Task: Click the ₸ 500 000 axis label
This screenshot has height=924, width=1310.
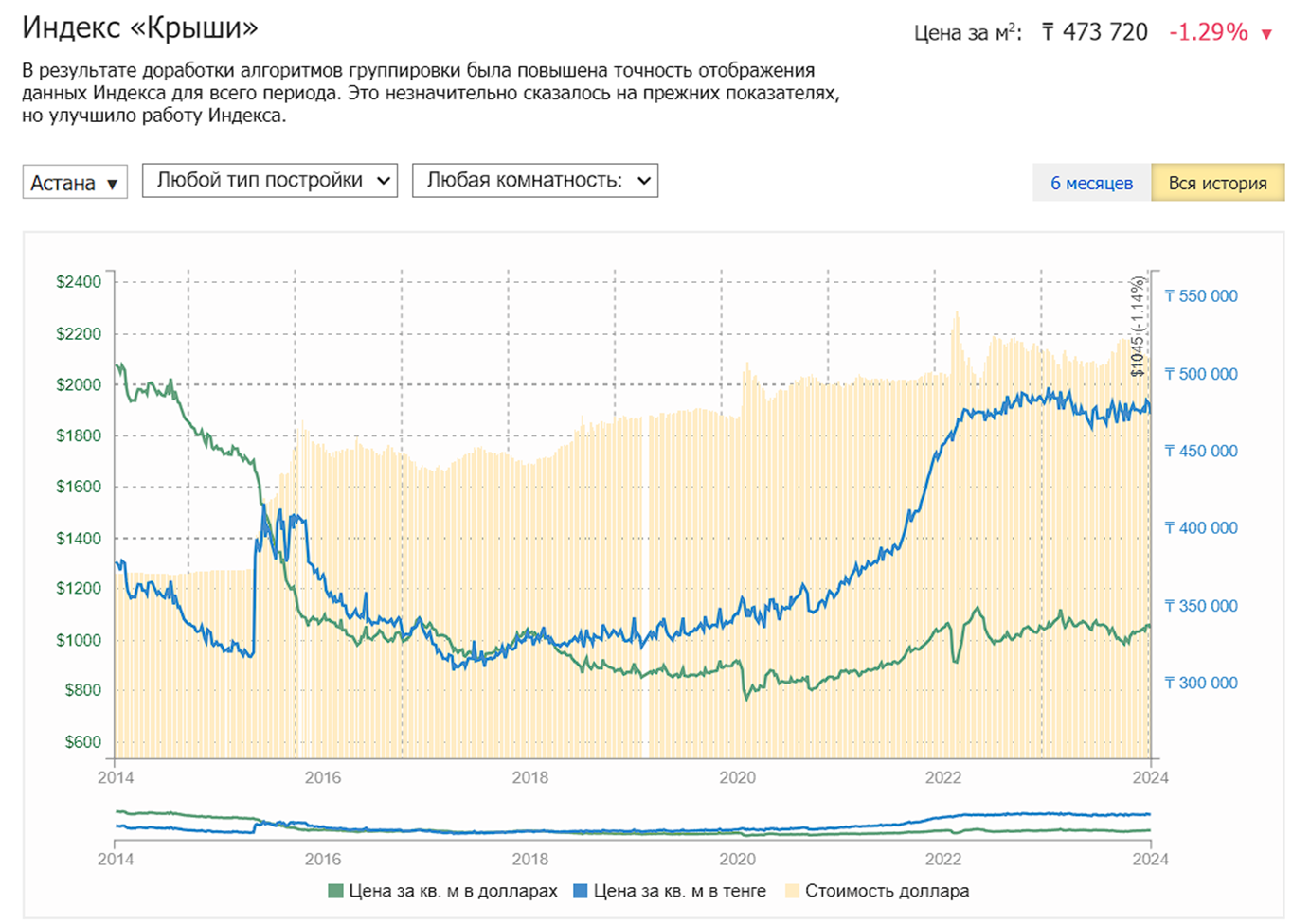Action: (x=1201, y=374)
